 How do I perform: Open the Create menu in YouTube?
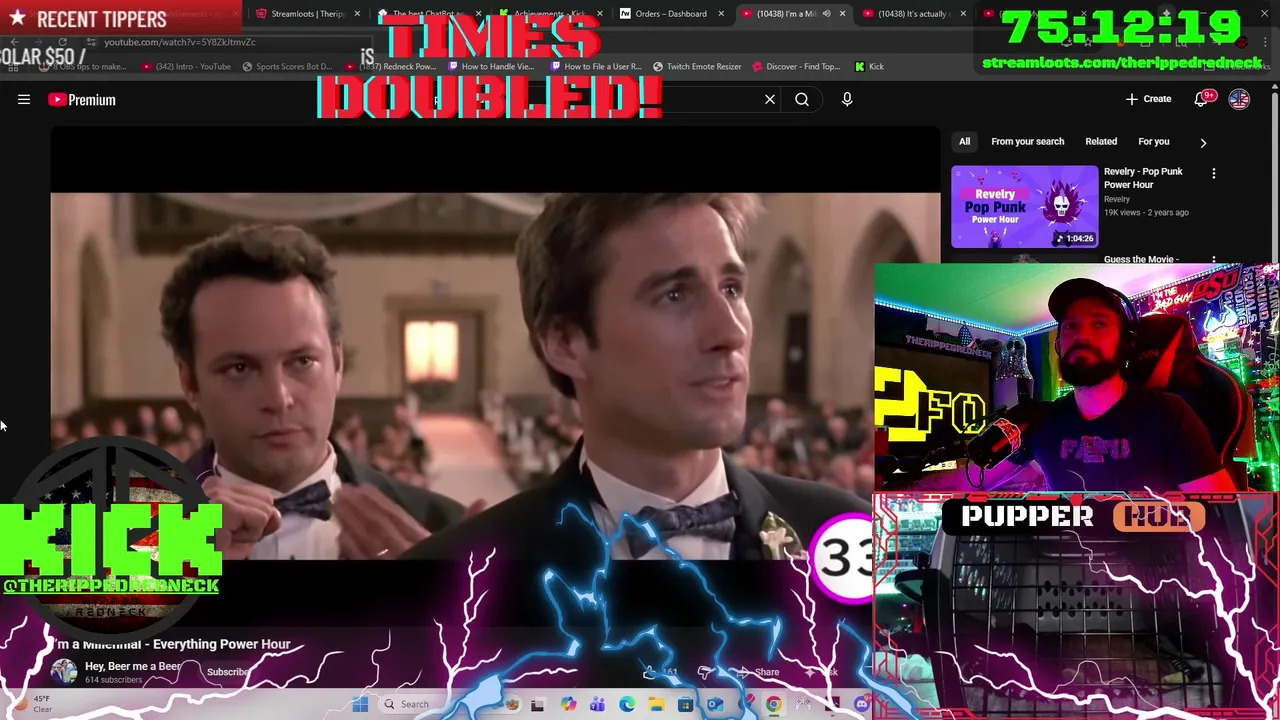click(1148, 99)
